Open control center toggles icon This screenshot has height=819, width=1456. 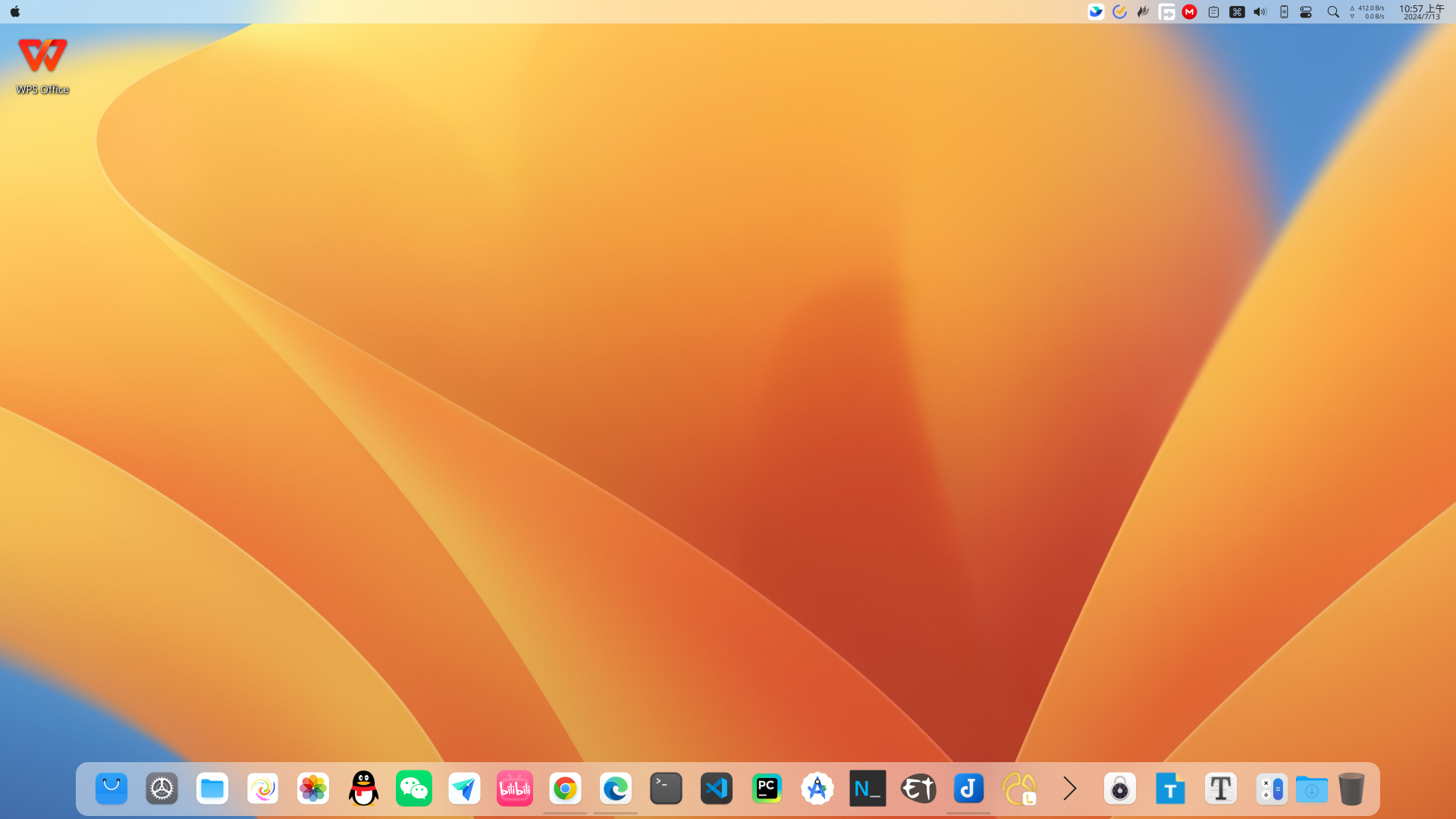(x=1306, y=12)
